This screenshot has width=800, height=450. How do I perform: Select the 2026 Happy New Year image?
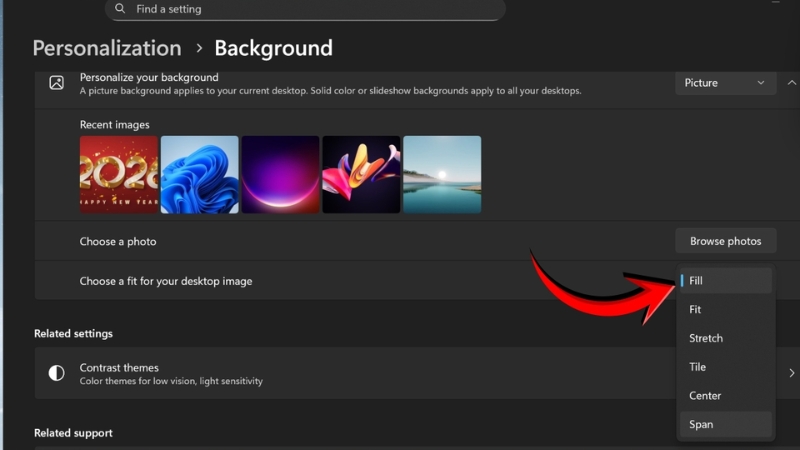pos(119,175)
